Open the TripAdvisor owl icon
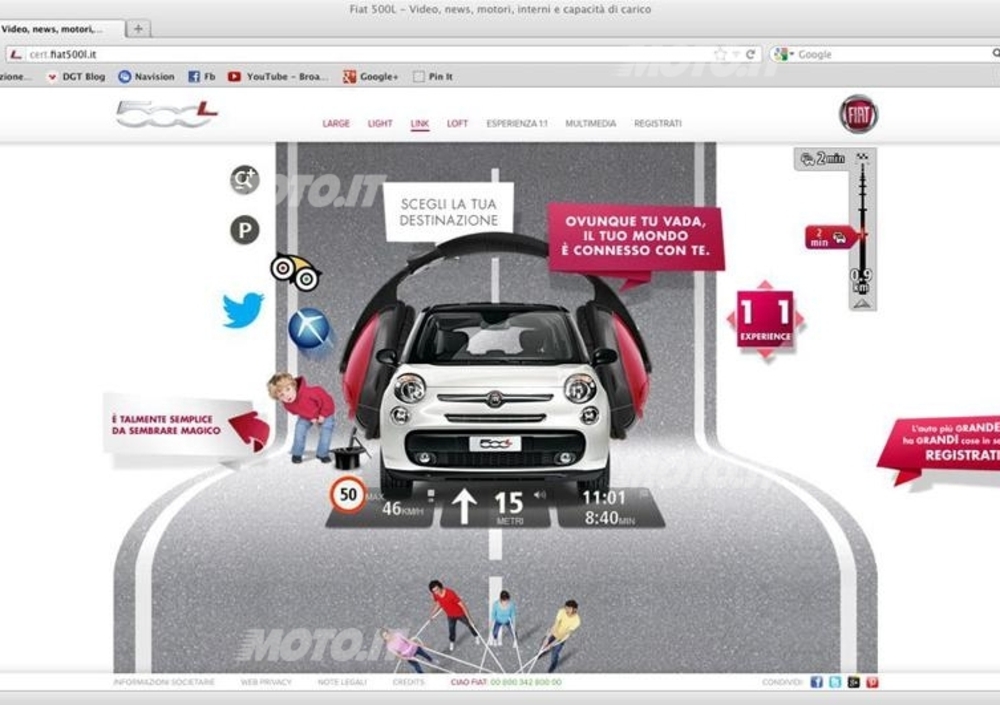The height and width of the screenshot is (705, 1000). click(295, 272)
